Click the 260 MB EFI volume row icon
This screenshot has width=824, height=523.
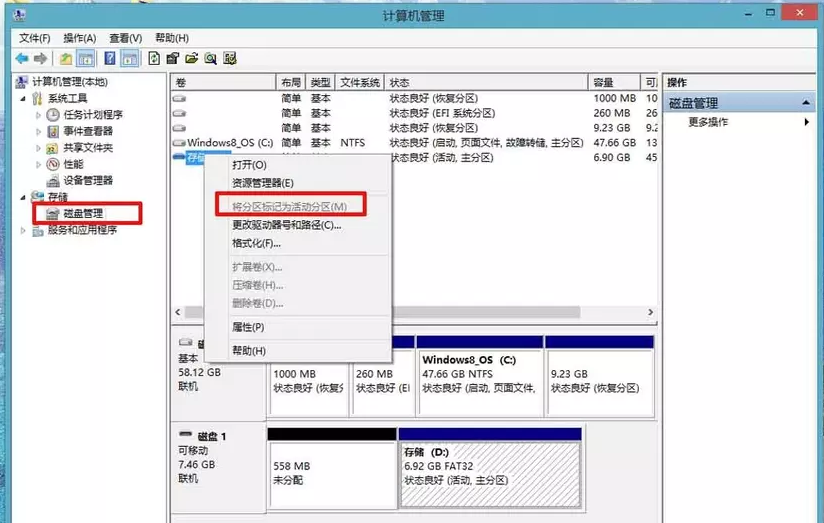pyautogui.click(x=180, y=113)
